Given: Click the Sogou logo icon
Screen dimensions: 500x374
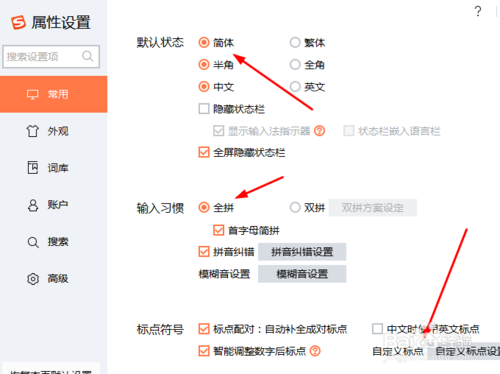Looking at the screenshot, I should pyautogui.click(x=18, y=22).
